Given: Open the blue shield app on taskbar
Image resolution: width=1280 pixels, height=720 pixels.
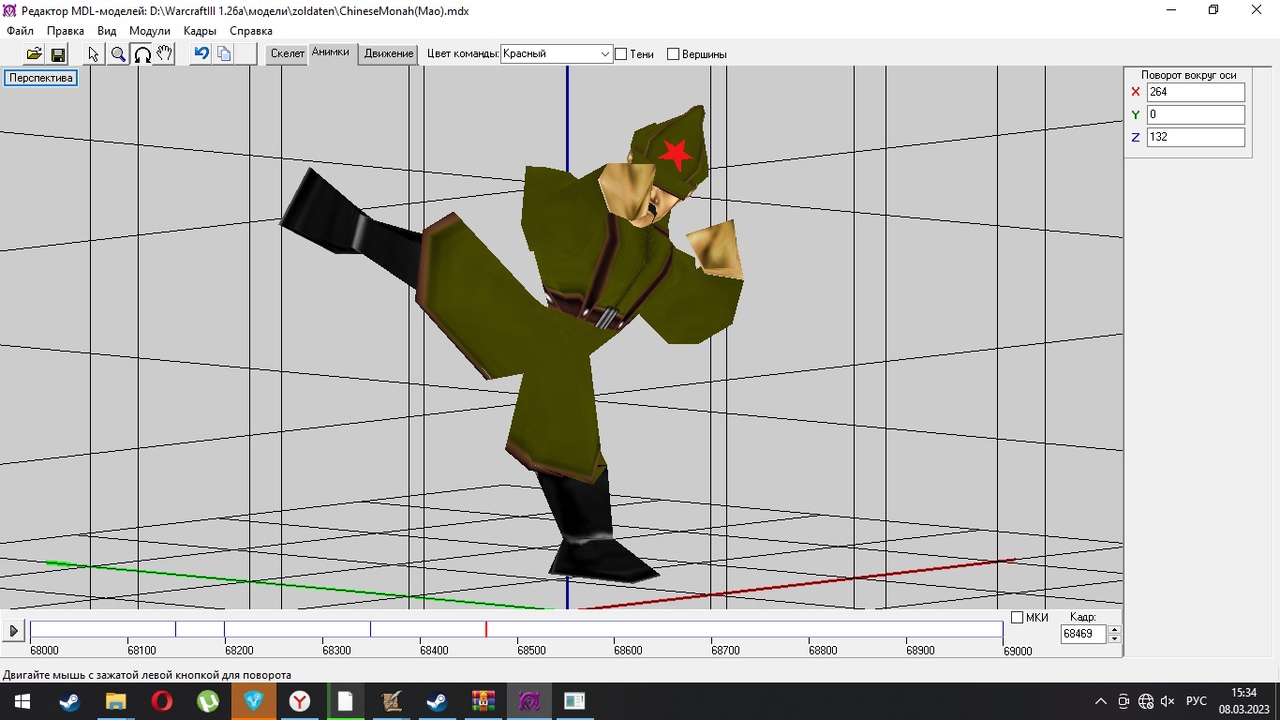Looking at the screenshot, I should click(253, 701).
